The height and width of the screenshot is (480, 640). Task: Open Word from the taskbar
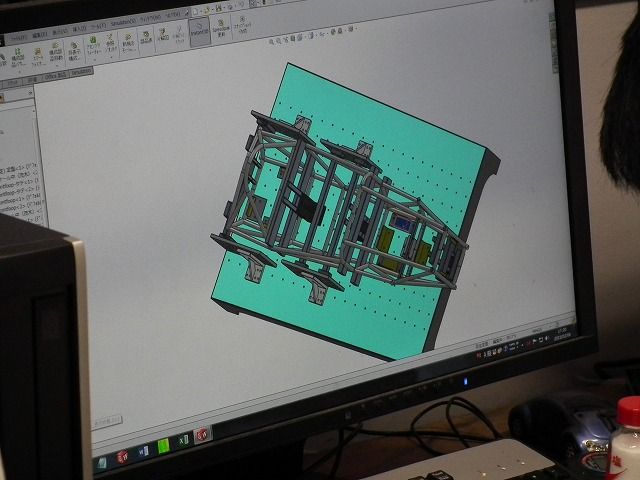143,451
